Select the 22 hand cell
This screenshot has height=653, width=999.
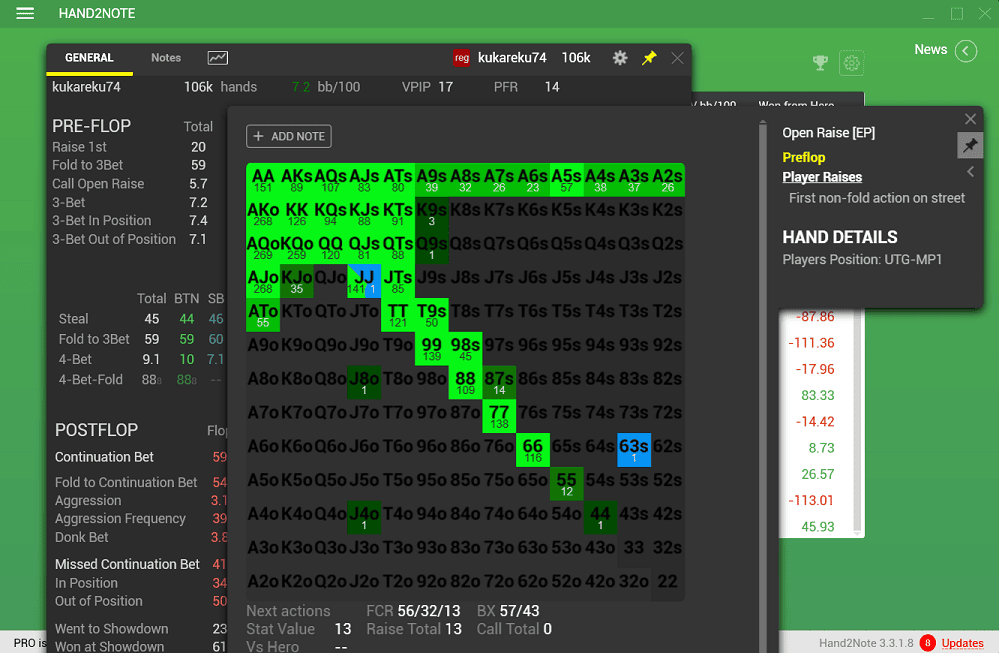coord(668,585)
